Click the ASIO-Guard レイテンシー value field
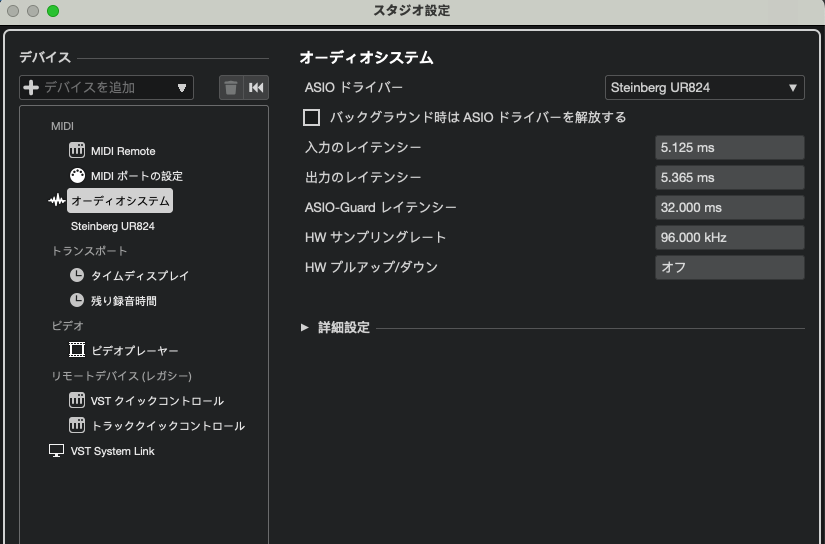Viewport: 825px width, 544px height. (729, 208)
